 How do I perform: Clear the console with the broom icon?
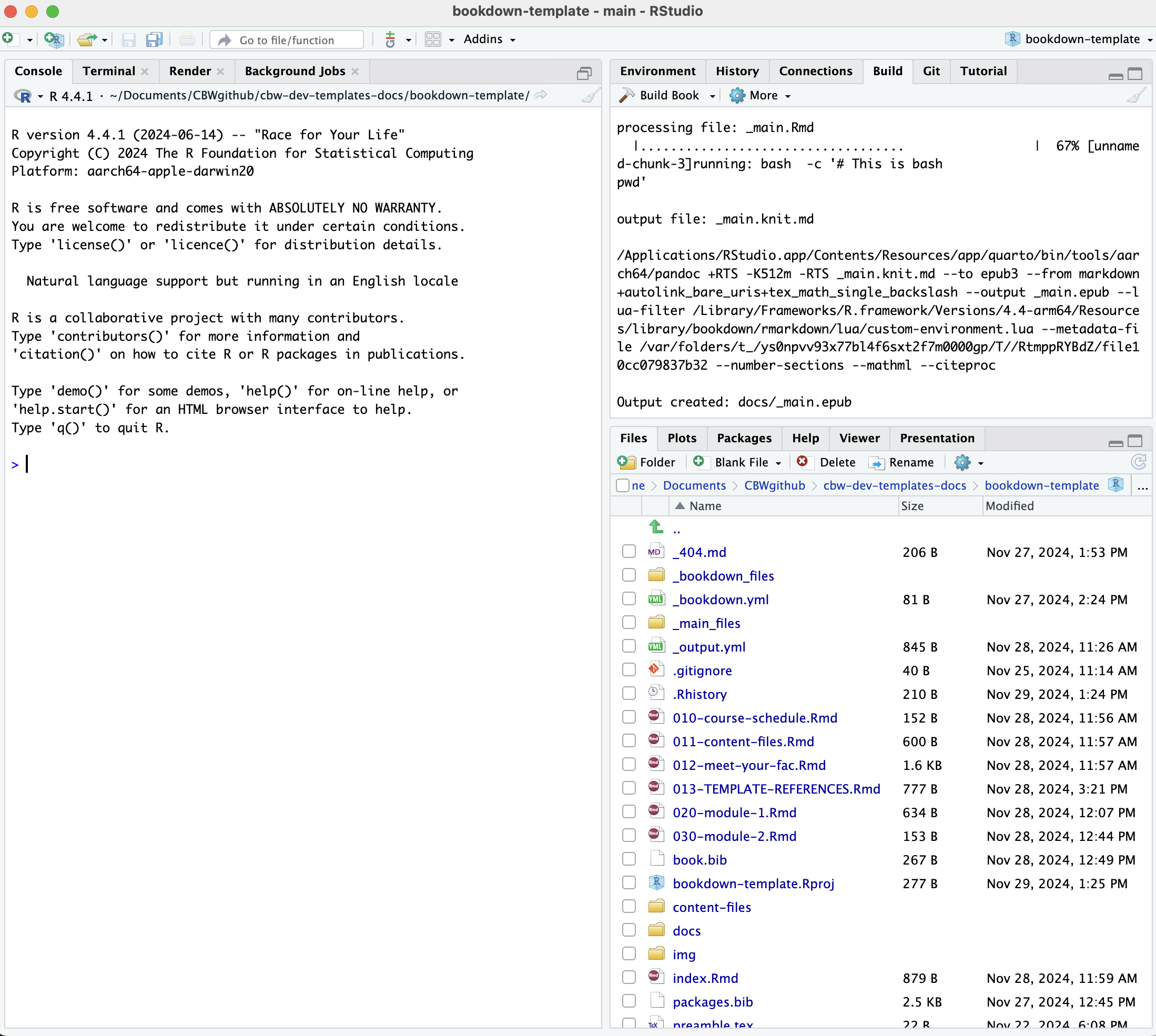point(590,96)
